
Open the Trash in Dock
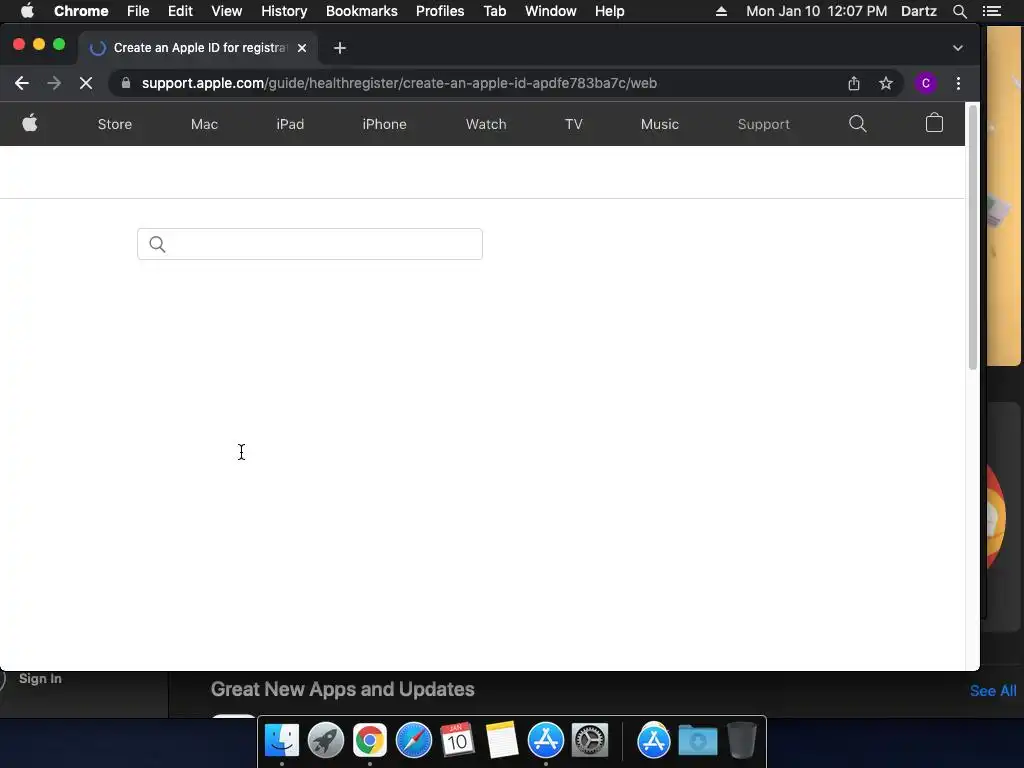click(x=742, y=741)
